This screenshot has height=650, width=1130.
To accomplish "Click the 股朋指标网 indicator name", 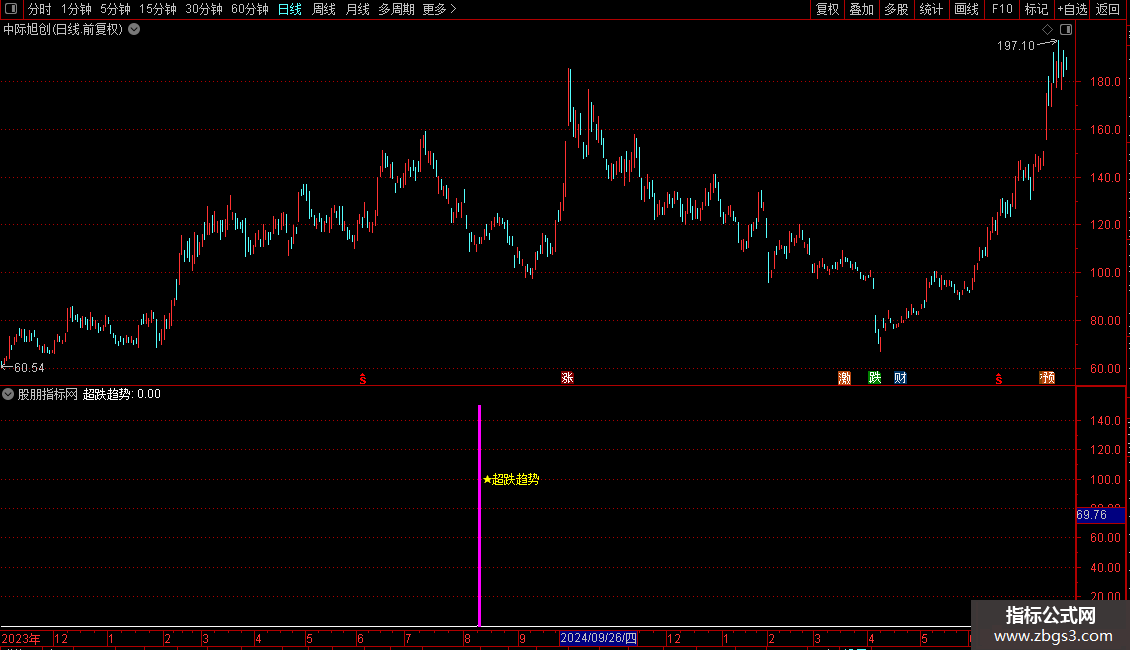I will click(x=48, y=394).
